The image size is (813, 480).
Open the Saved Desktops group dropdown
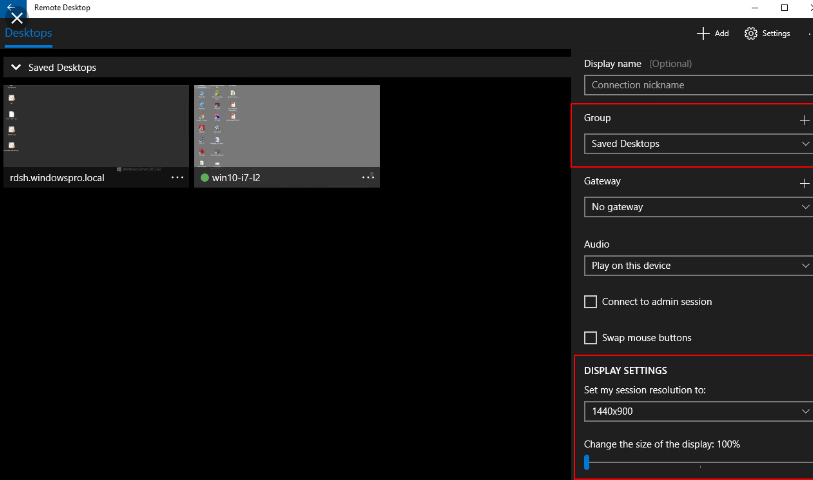[698, 144]
